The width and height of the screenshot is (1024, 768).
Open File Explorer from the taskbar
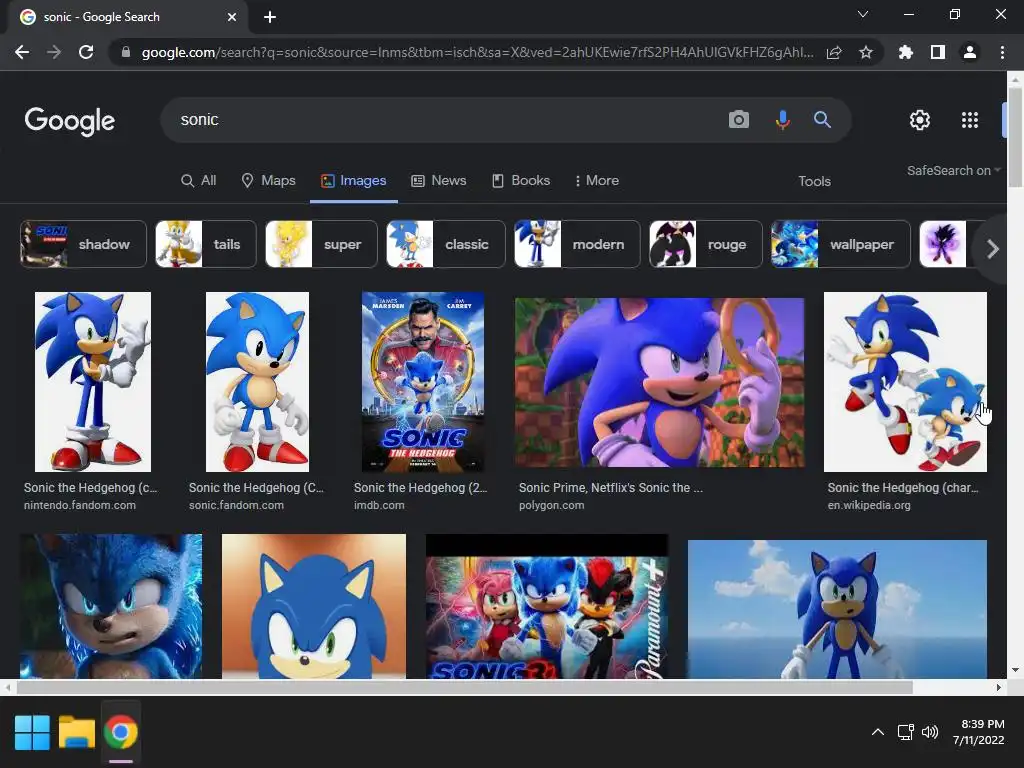tap(76, 732)
